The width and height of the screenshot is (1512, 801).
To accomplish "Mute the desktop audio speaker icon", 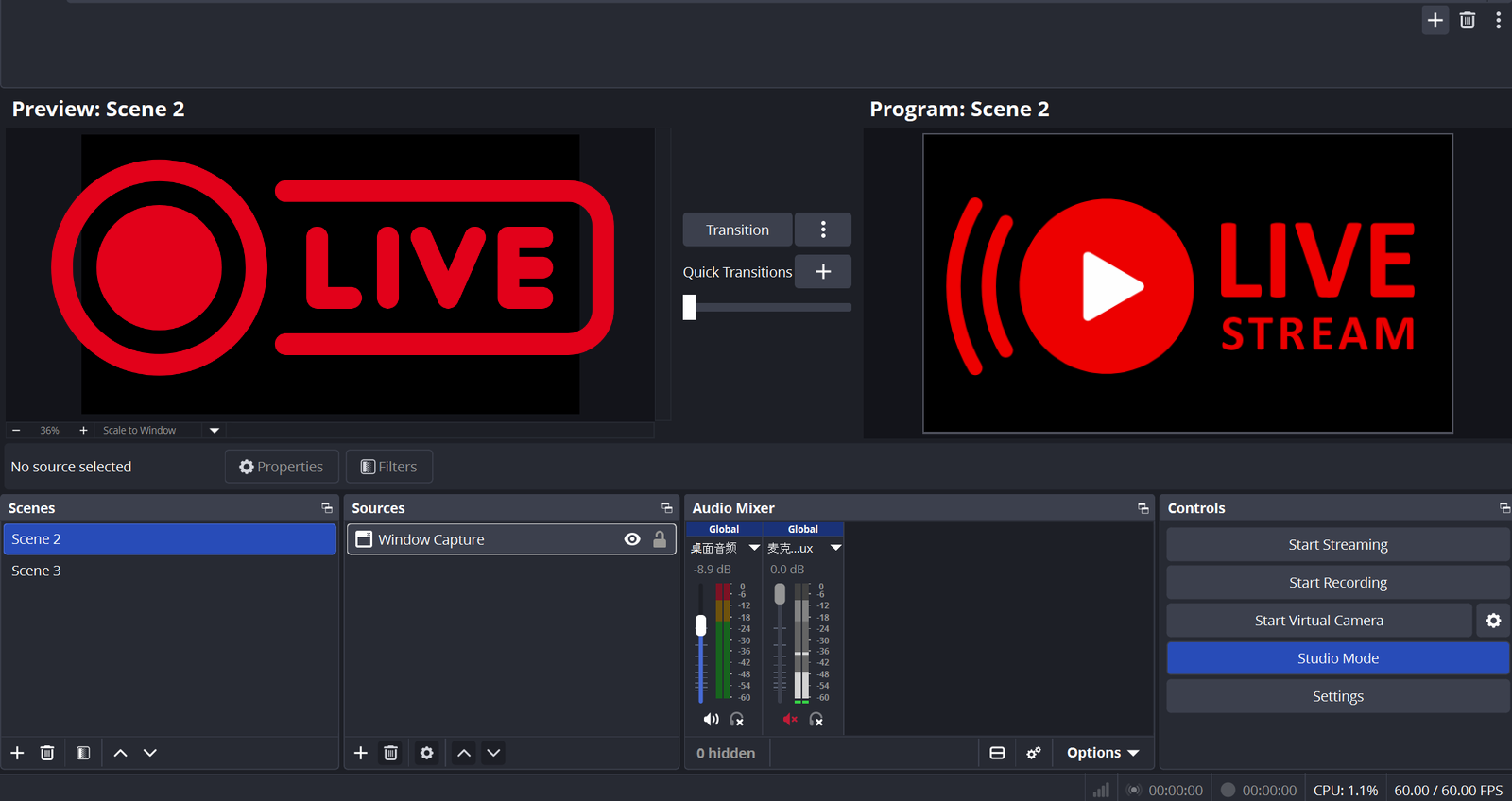I will (x=711, y=720).
